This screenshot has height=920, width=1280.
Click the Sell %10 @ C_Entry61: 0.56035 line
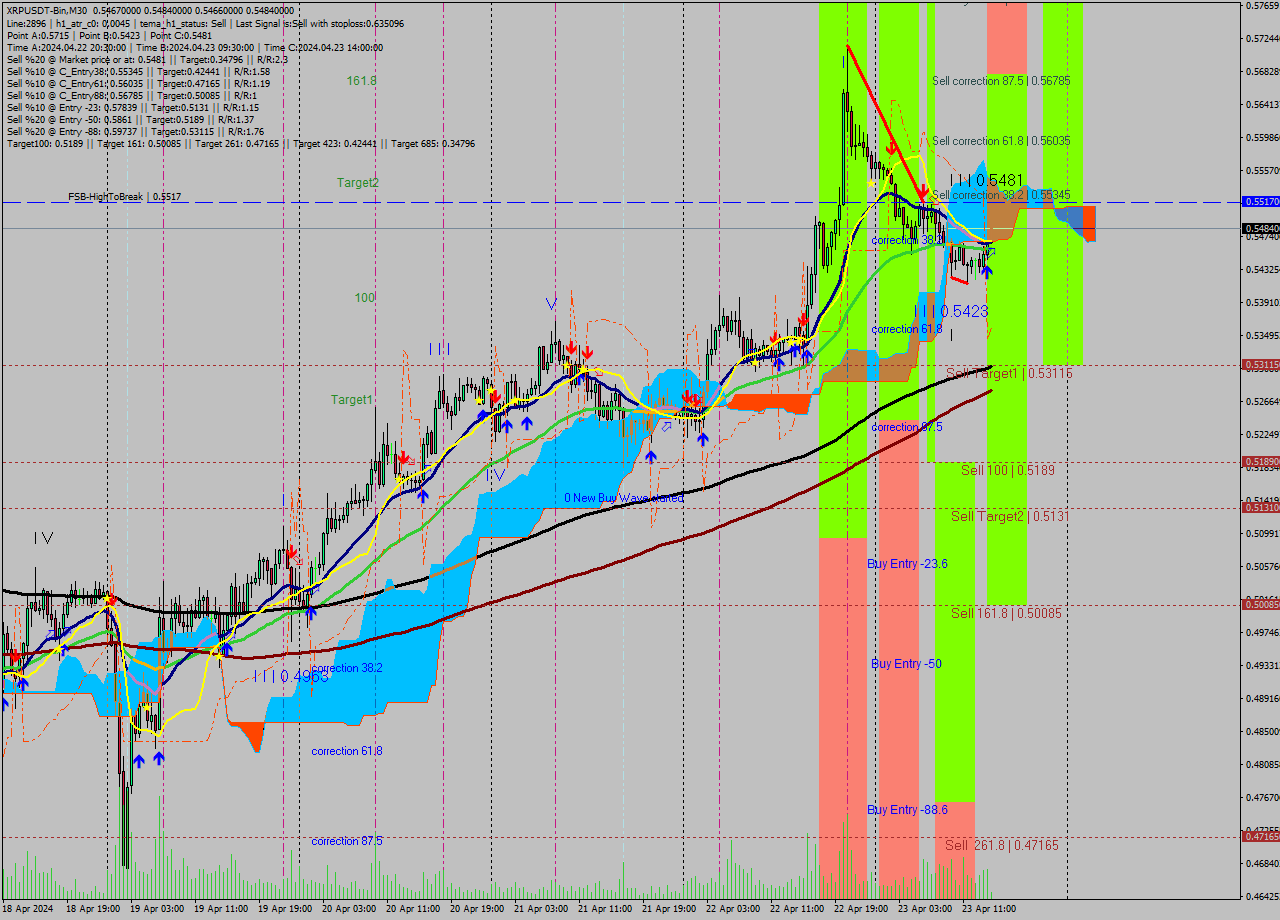138,84
